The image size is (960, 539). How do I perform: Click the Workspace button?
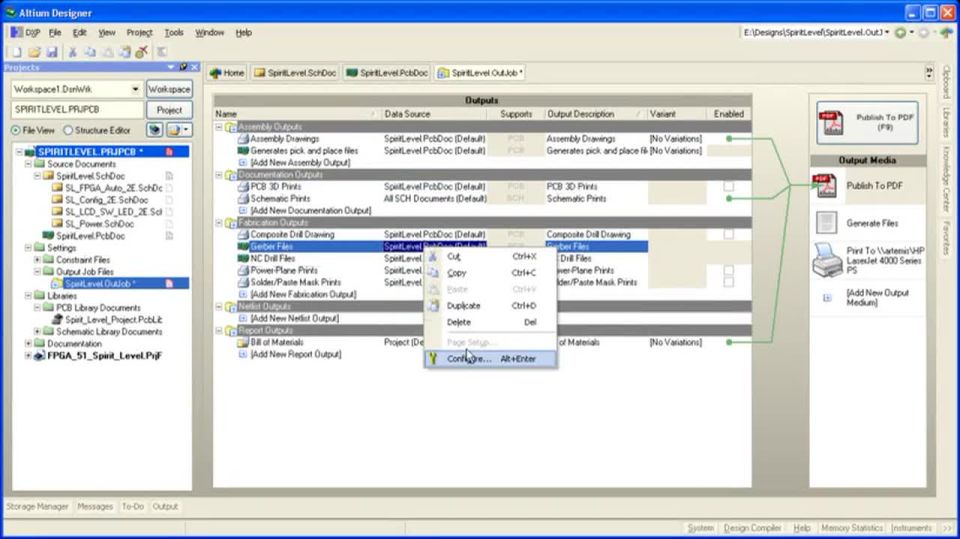coord(169,89)
